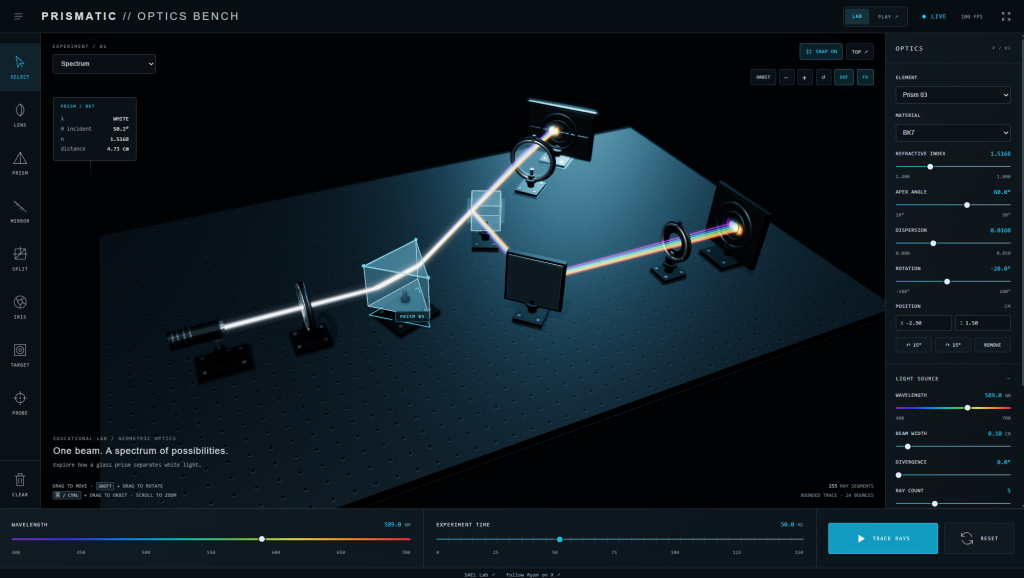
Task: Toggle the Snap On grid setting
Action: pyautogui.click(x=821, y=52)
